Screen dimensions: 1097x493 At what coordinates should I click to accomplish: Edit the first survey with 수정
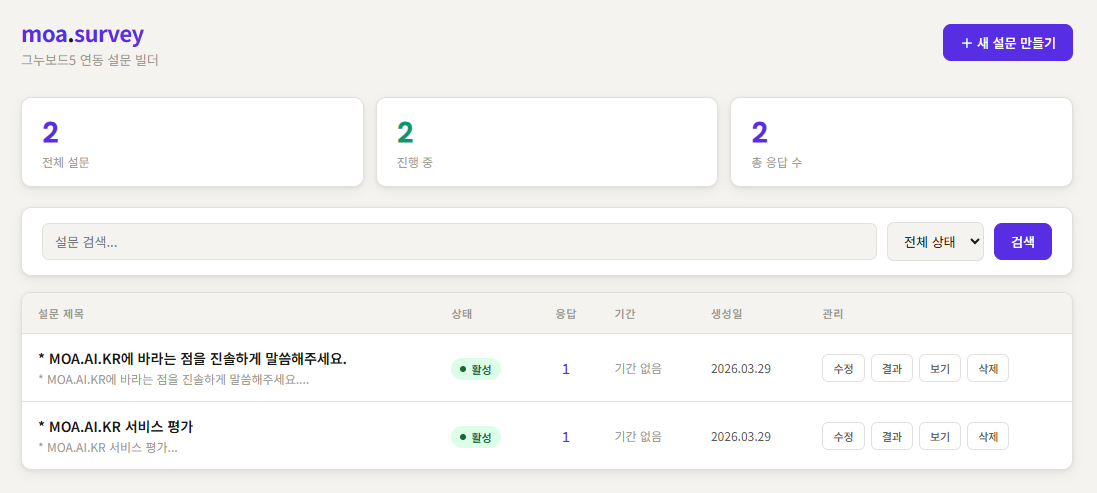pyautogui.click(x=843, y=369)
